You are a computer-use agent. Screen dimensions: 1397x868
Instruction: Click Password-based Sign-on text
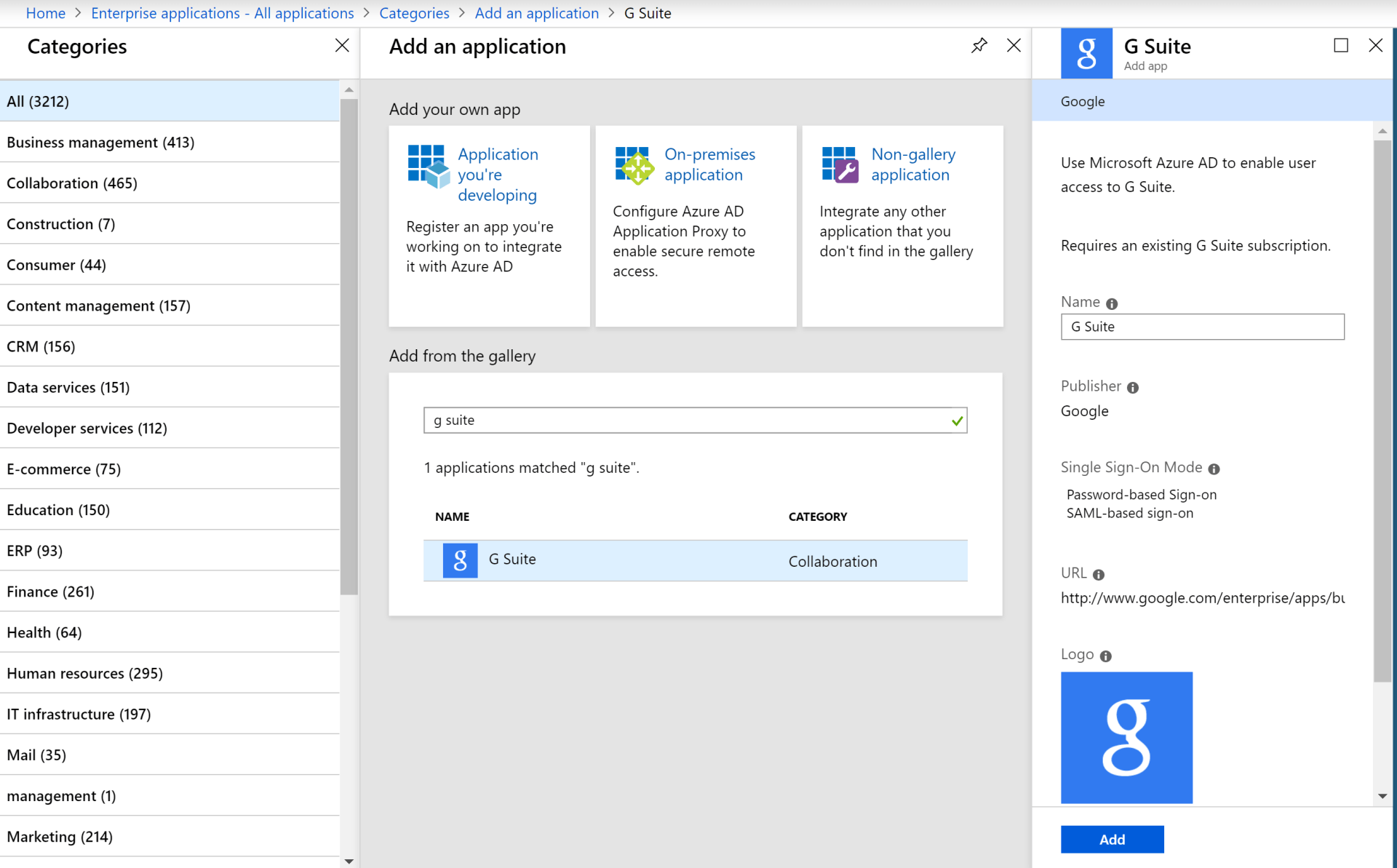point(1141,495)
